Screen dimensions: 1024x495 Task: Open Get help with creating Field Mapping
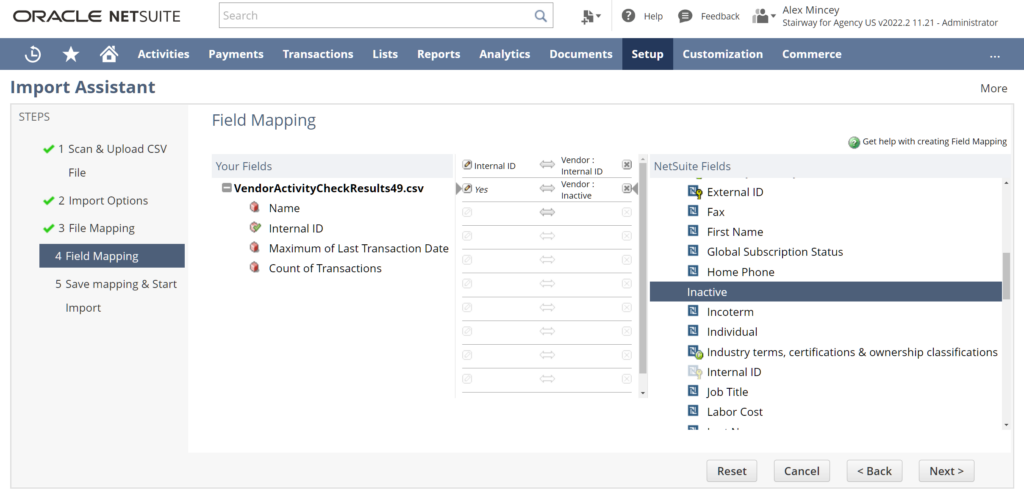click(935, 142)
